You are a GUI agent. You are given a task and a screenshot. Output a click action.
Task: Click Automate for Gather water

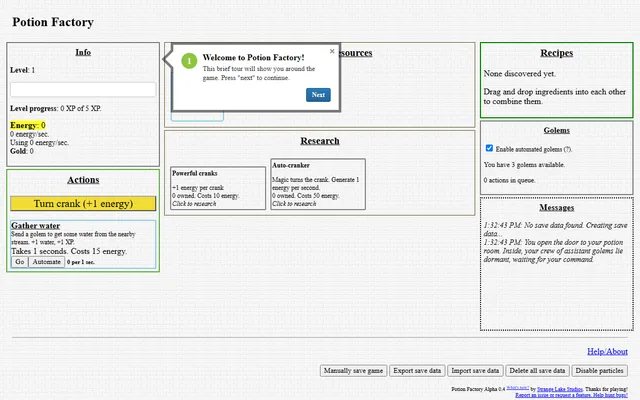pyautogui.click(x=47, y=262)
